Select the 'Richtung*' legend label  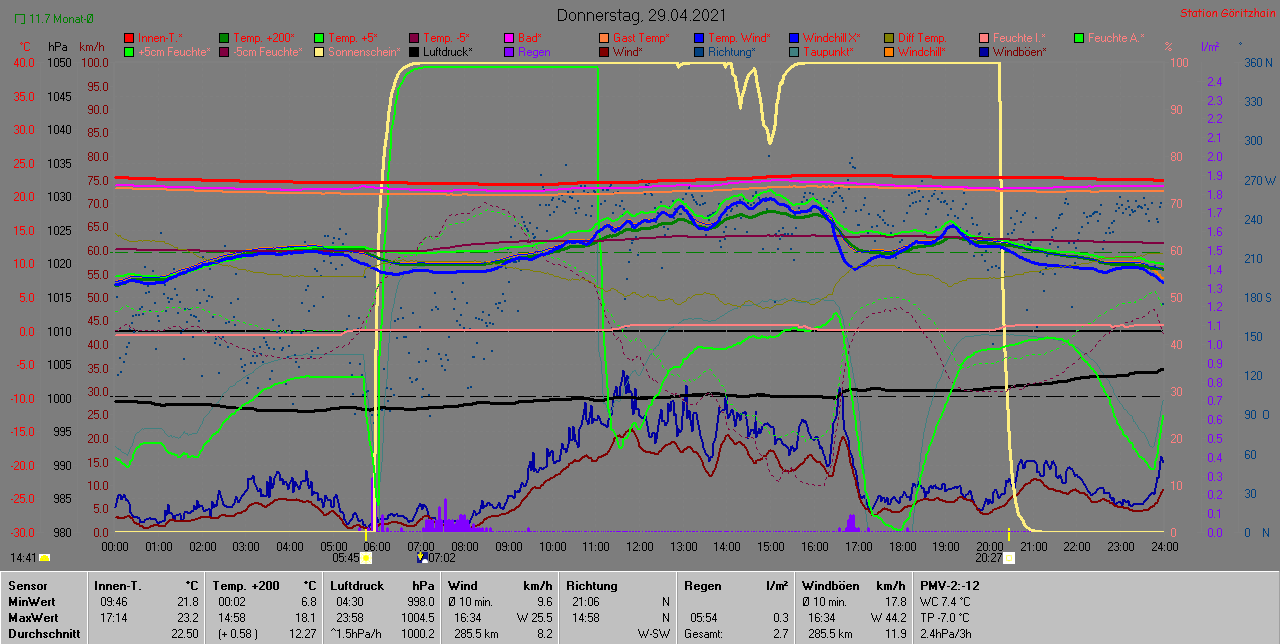coord(732,52)
